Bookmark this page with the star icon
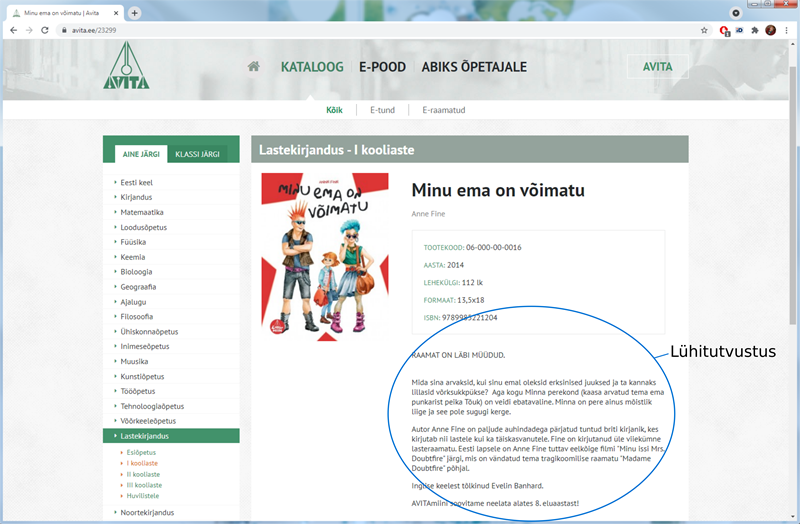The width and height of the screenshot is (800, 524). pyautogui.click(x=704, y=30)
